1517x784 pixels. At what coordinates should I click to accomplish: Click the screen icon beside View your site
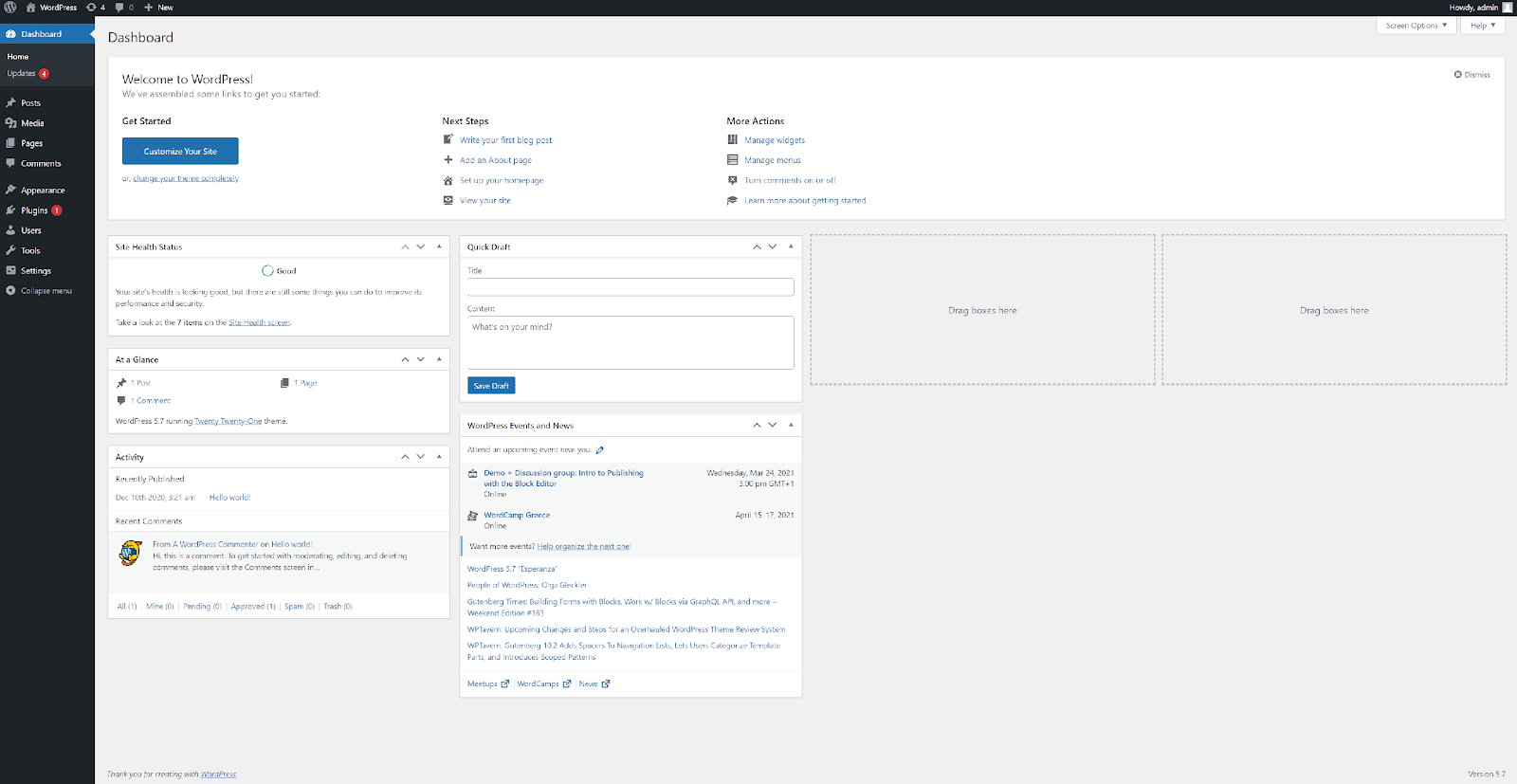[x=448, y=200]
